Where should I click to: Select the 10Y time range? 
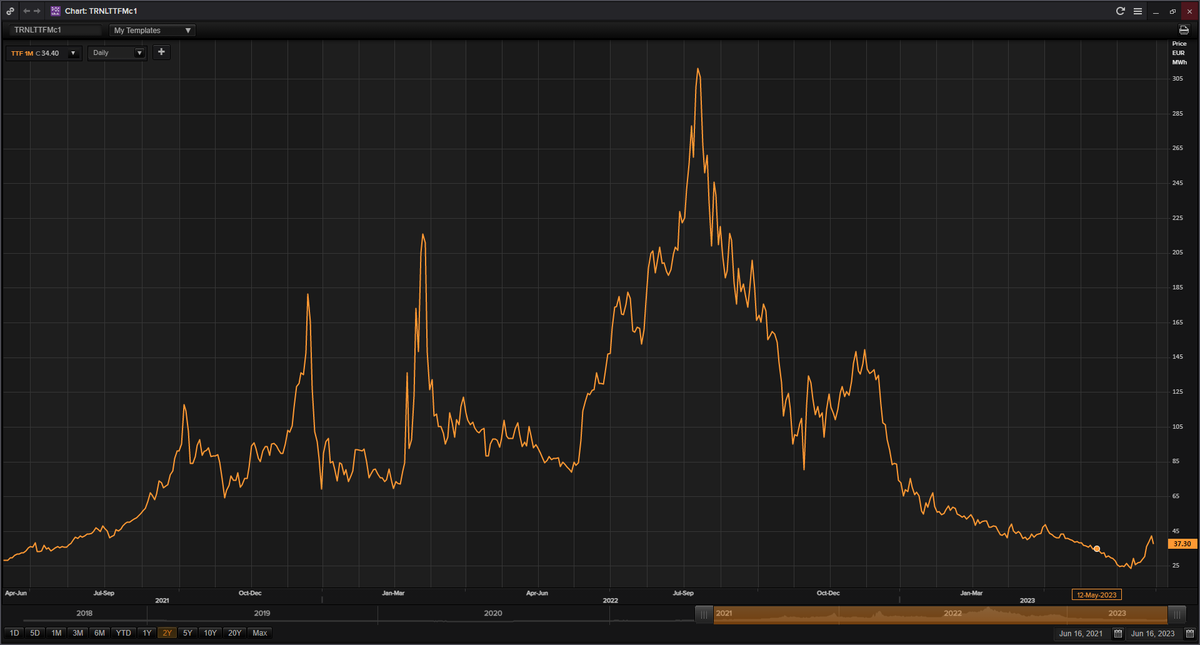(210, 633)
